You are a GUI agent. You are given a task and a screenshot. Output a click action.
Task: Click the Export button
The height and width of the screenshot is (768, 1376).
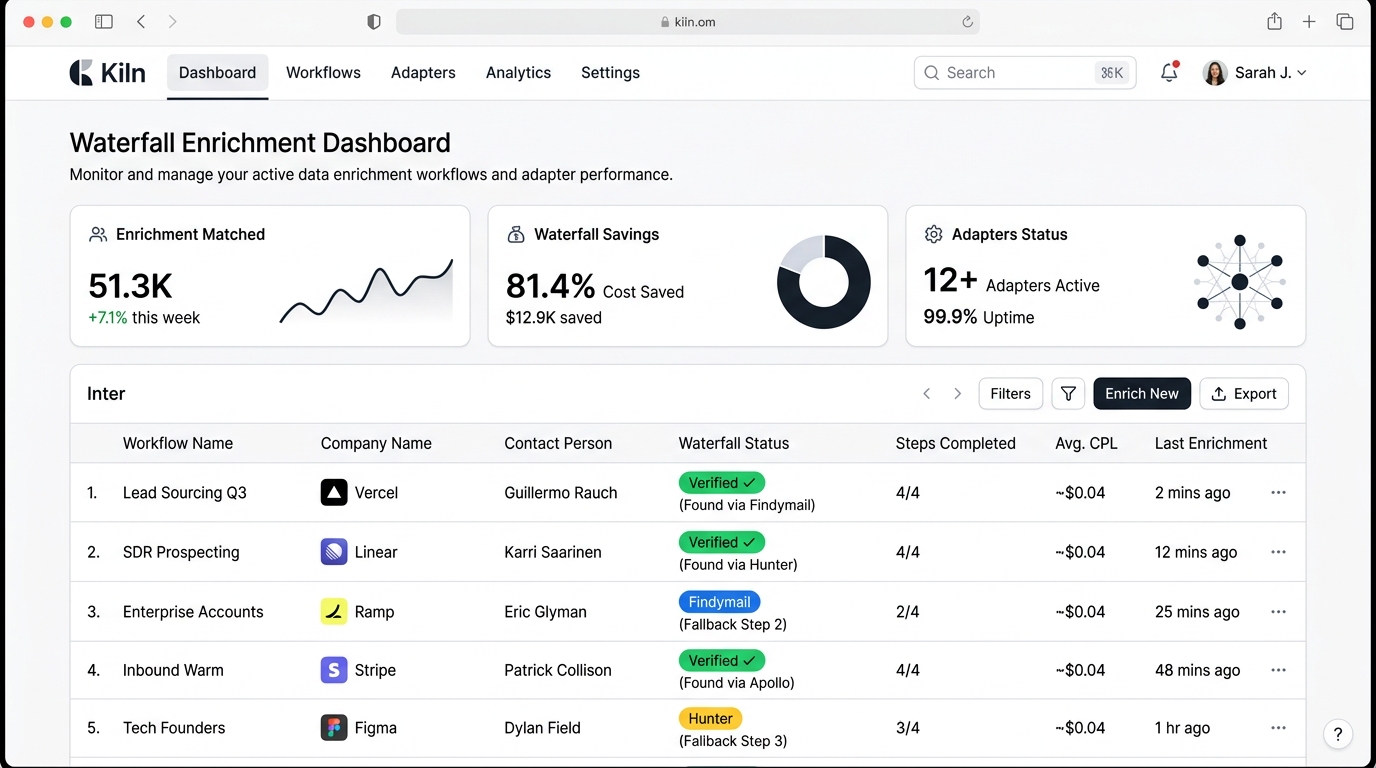[1244, 394]
